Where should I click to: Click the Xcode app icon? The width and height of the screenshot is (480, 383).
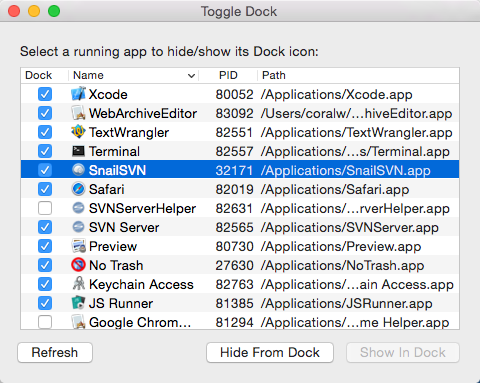click(78, 94)
